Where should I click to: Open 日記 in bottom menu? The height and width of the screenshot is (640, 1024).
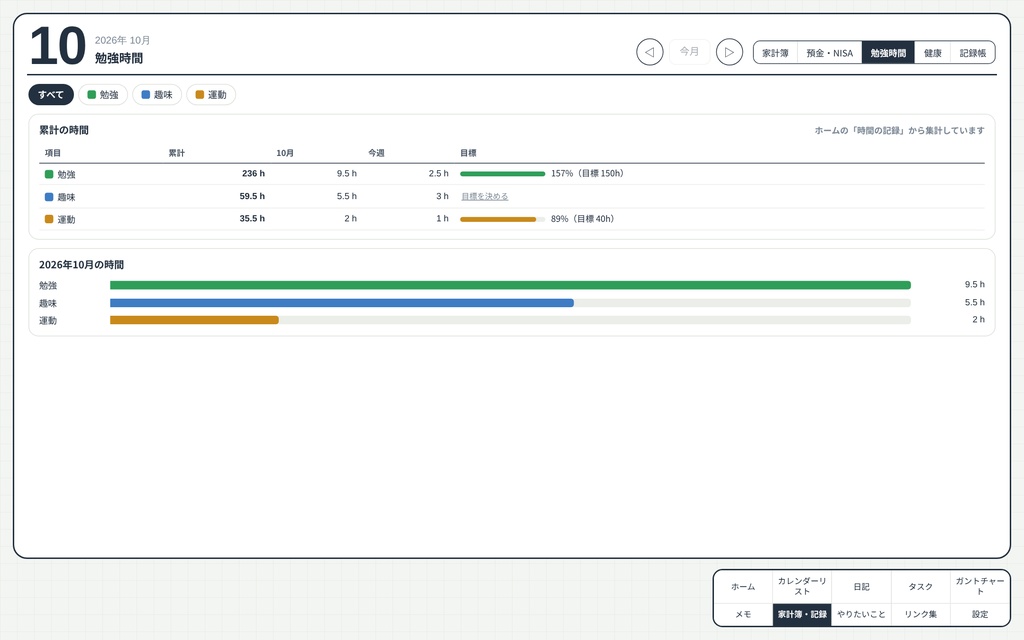pyautogui.click(x=861, y=586)
